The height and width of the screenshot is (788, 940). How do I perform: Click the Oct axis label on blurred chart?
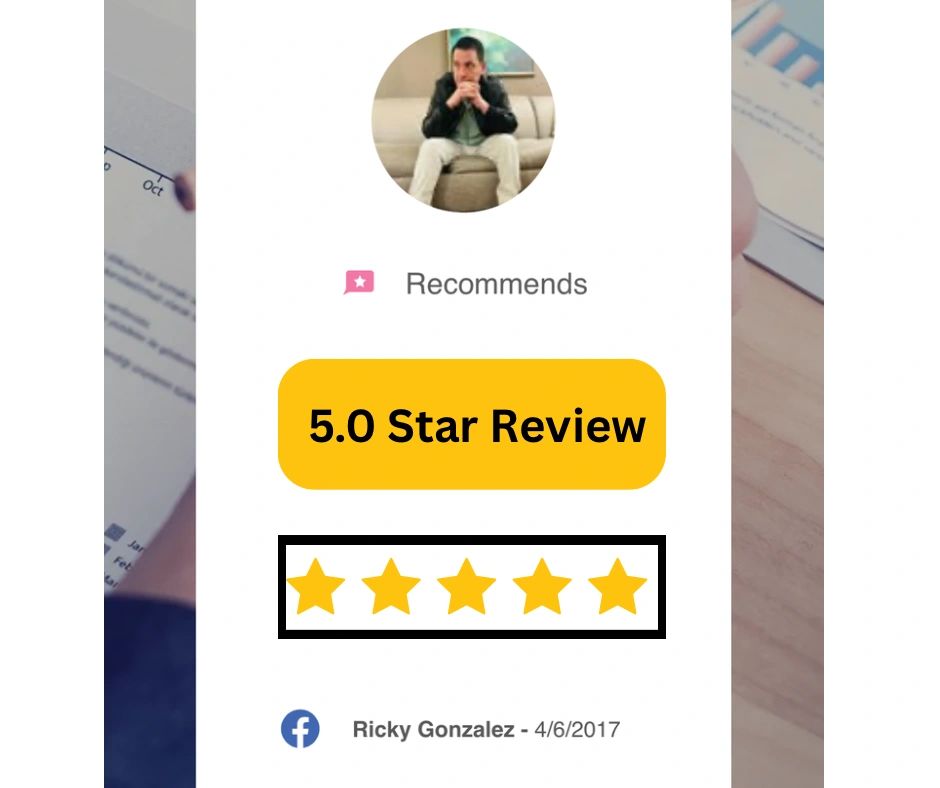pos(153,188)
